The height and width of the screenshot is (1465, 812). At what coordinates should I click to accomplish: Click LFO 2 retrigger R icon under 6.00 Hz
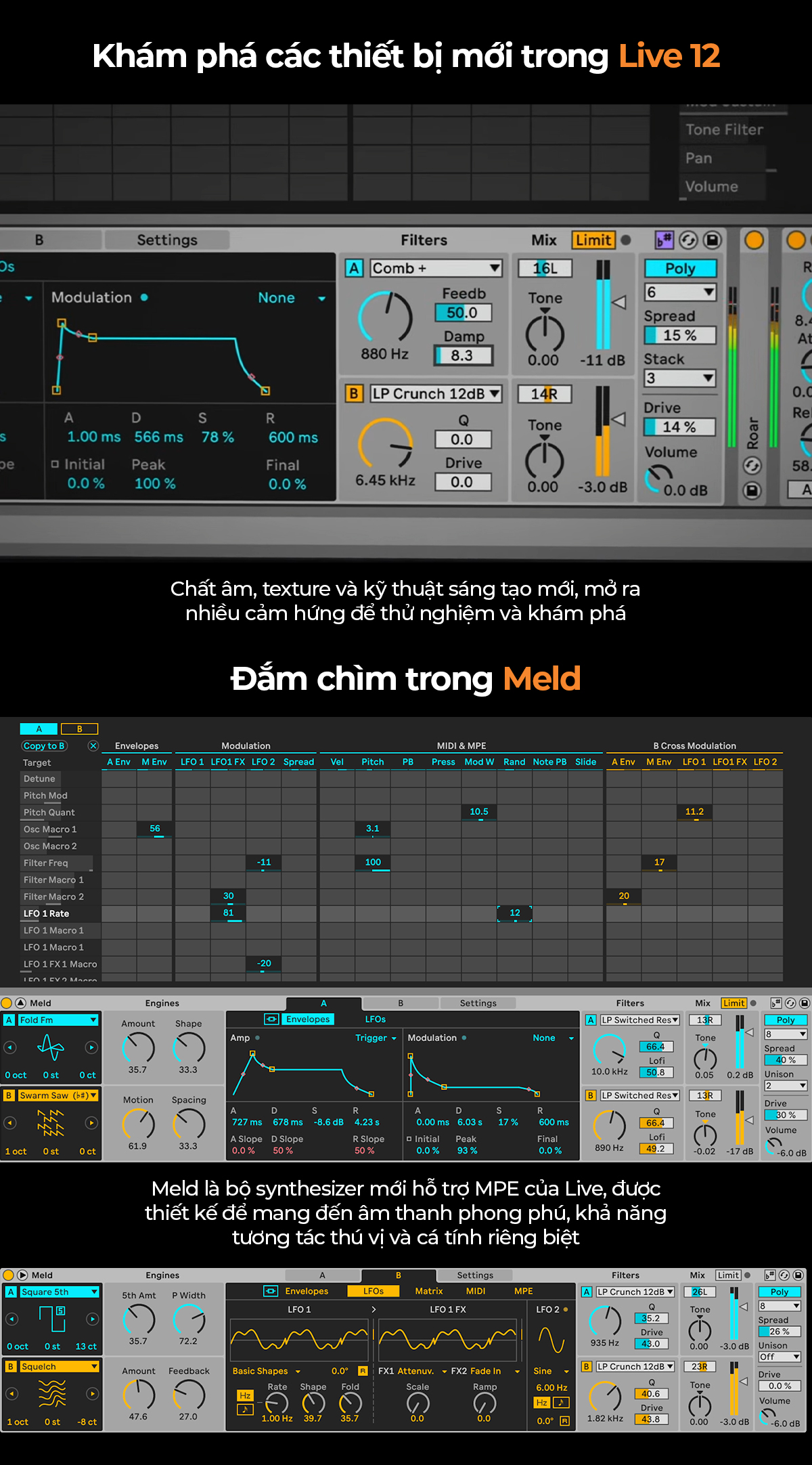click(564, 1421)
